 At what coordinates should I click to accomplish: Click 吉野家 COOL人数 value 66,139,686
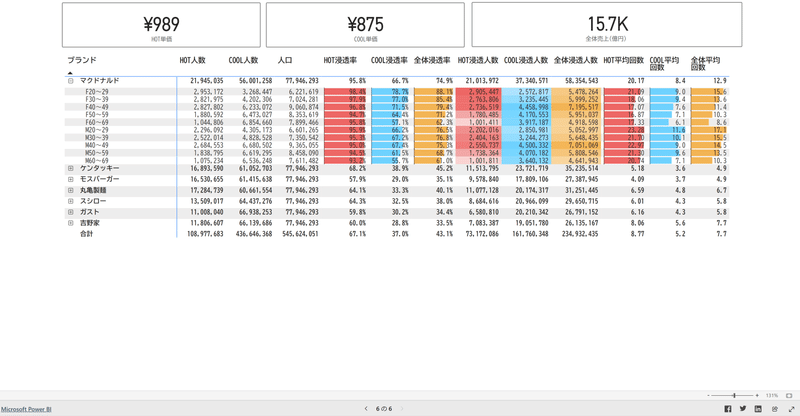click(x=254, y=223)
